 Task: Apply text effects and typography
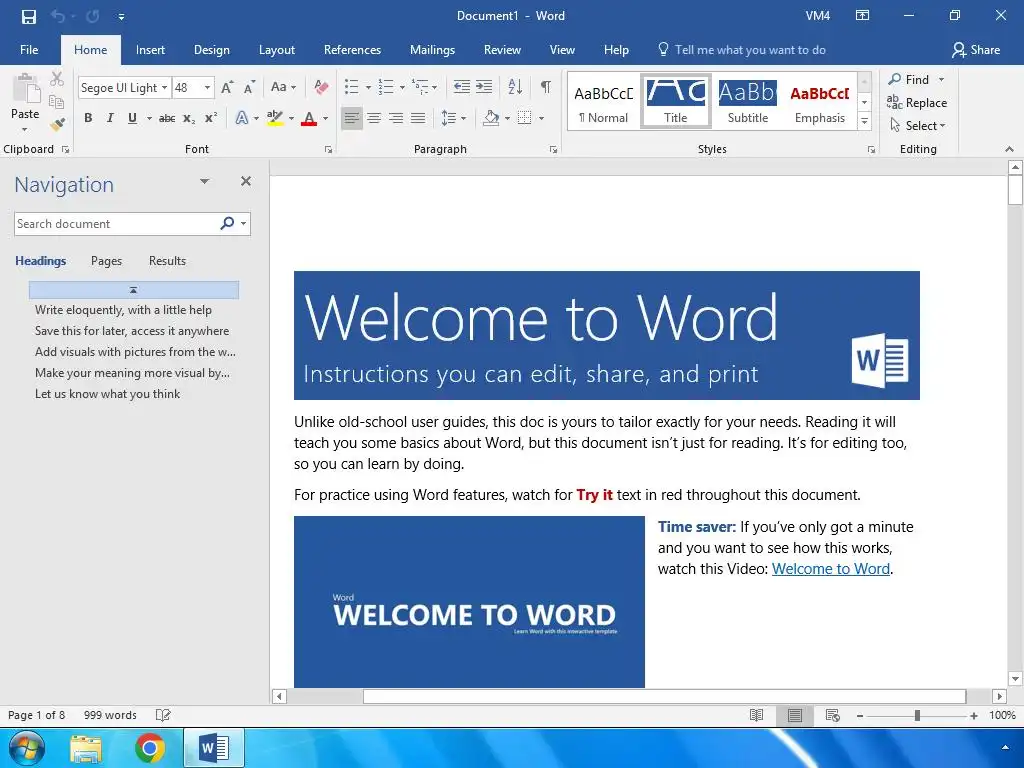coord(242,118)
